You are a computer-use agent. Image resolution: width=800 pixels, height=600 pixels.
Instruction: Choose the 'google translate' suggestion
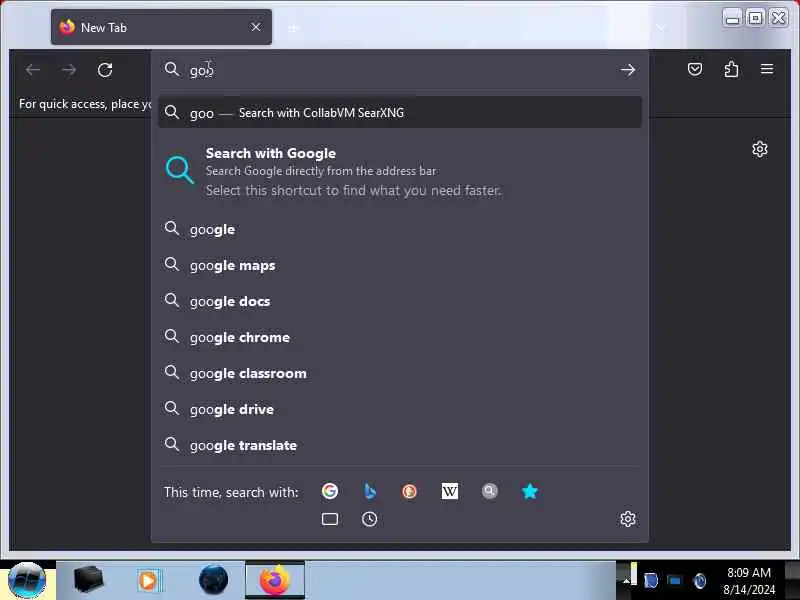point(399,445)
